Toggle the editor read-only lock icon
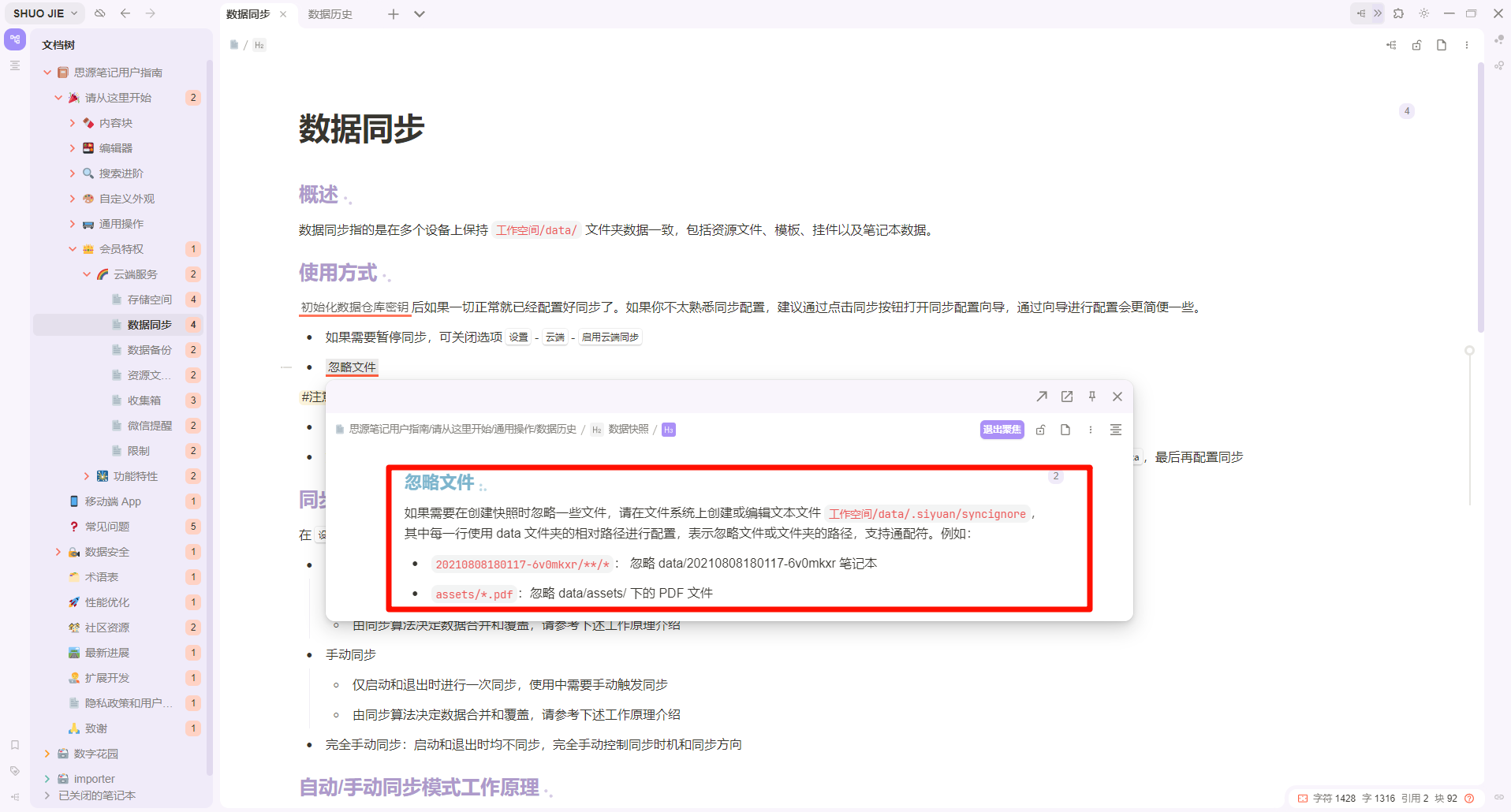Screen dimensions: 1511x812 tap(1416, 45)
